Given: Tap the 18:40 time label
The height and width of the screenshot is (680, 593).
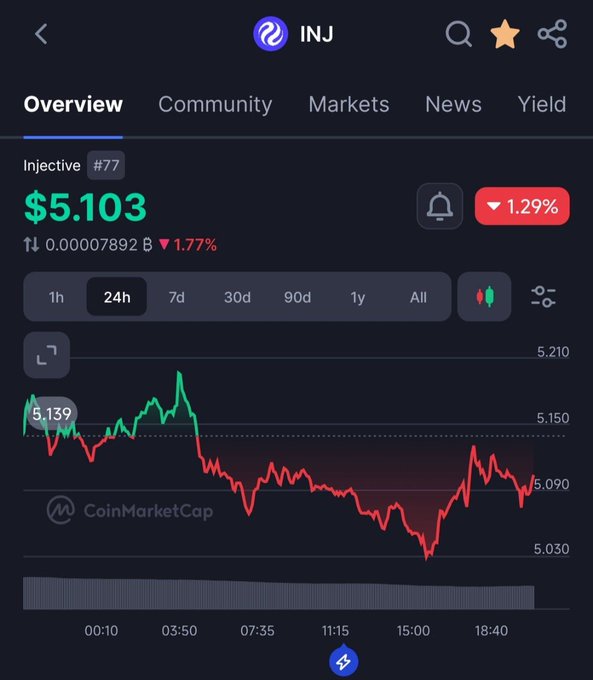Looking at the screenshot, I should pos(491,631).
